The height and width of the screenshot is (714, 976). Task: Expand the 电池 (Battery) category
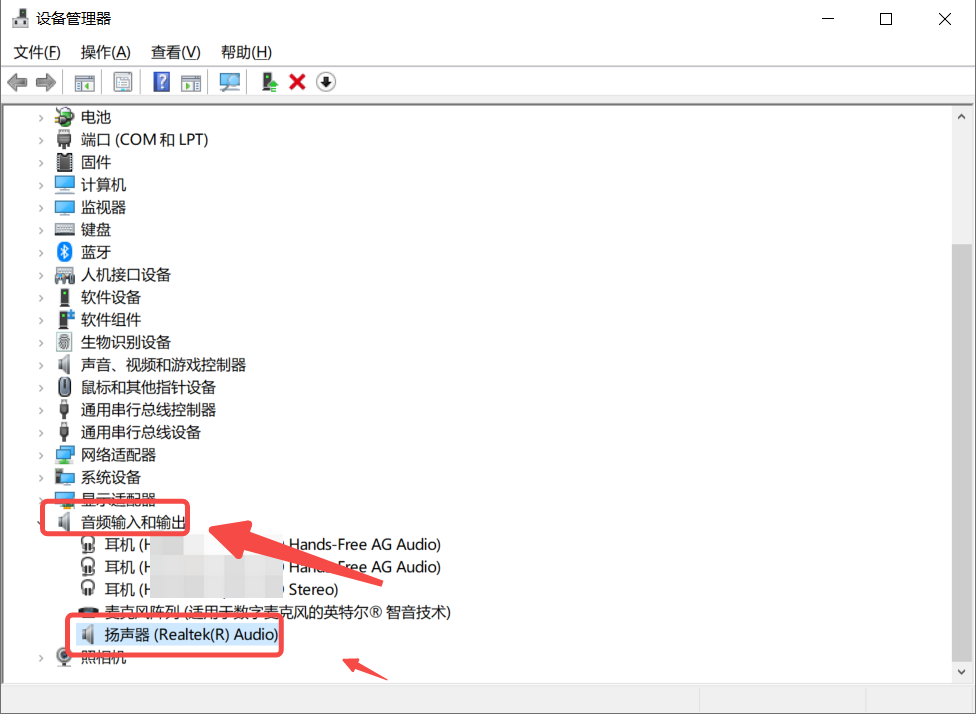(41, 117)
